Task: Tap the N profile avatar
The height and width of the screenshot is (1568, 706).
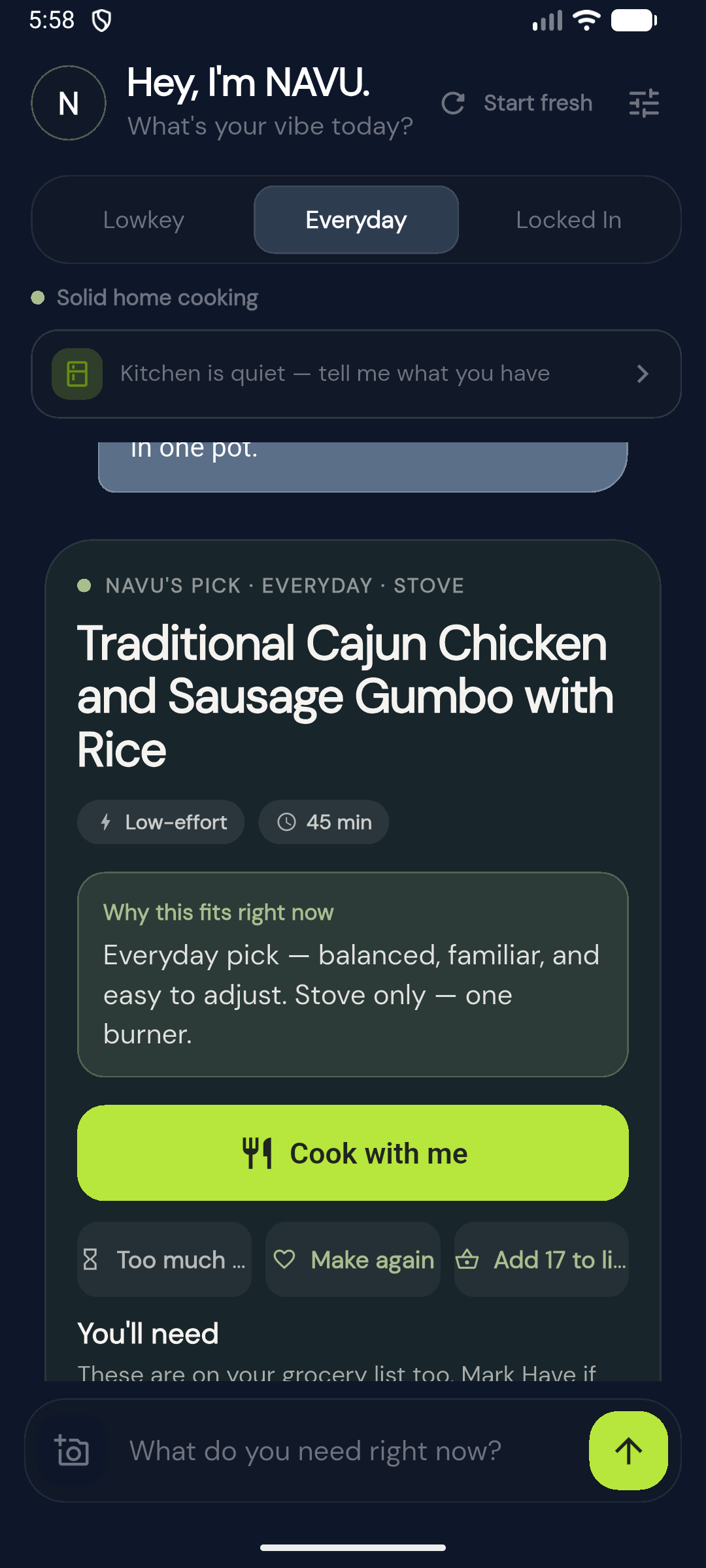Action: coord(69,103)
